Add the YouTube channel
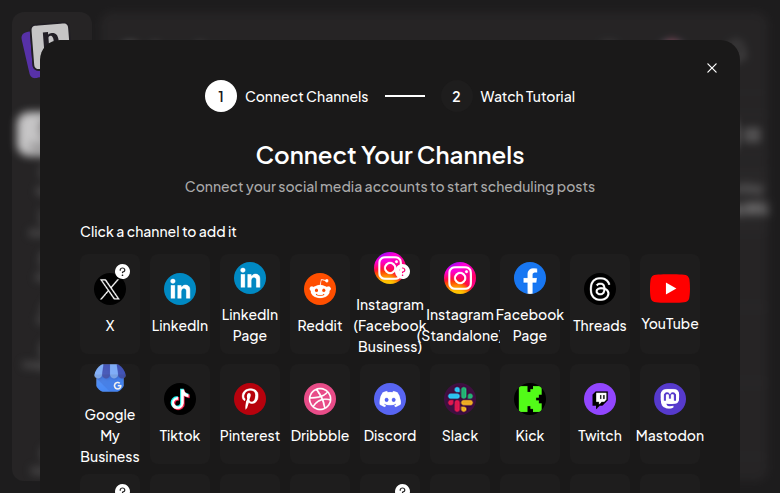This screenshot has width=780, height=493. tap(670, 304)
